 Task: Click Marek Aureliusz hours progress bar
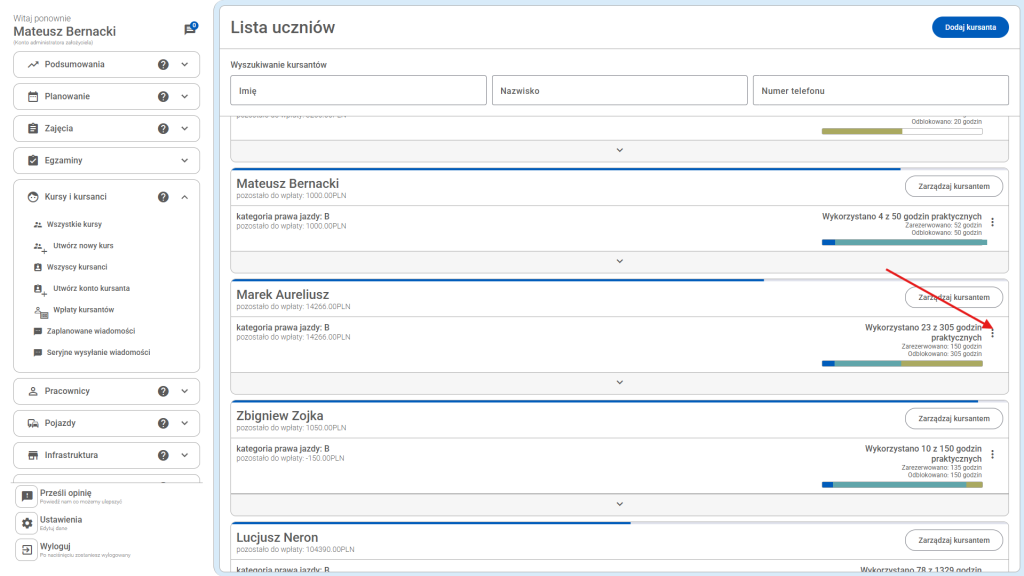[902, 363]
